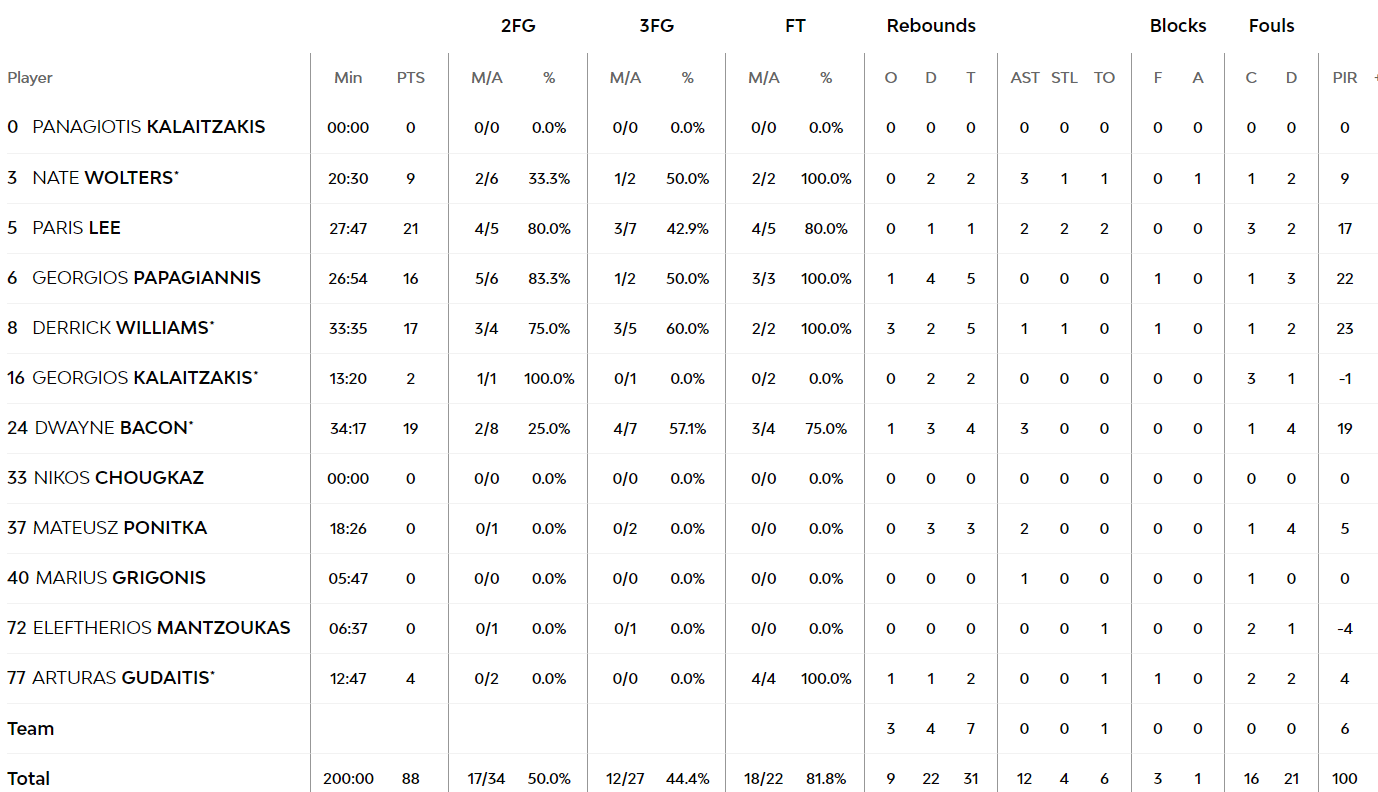Click the Min column header
1378x792 pixels.
[348, 77]
